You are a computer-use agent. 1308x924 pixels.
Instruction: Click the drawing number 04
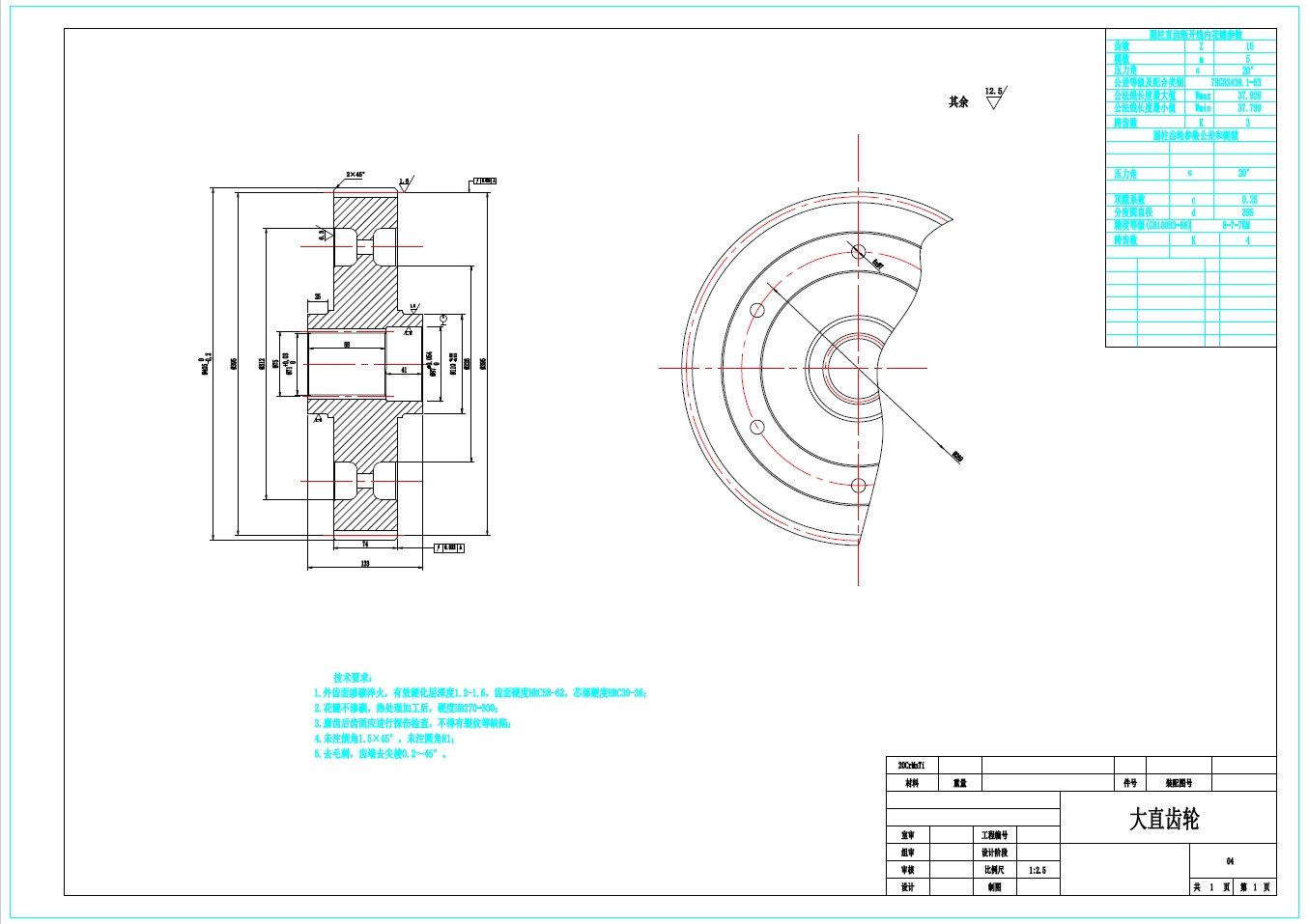pos(1231,861)
